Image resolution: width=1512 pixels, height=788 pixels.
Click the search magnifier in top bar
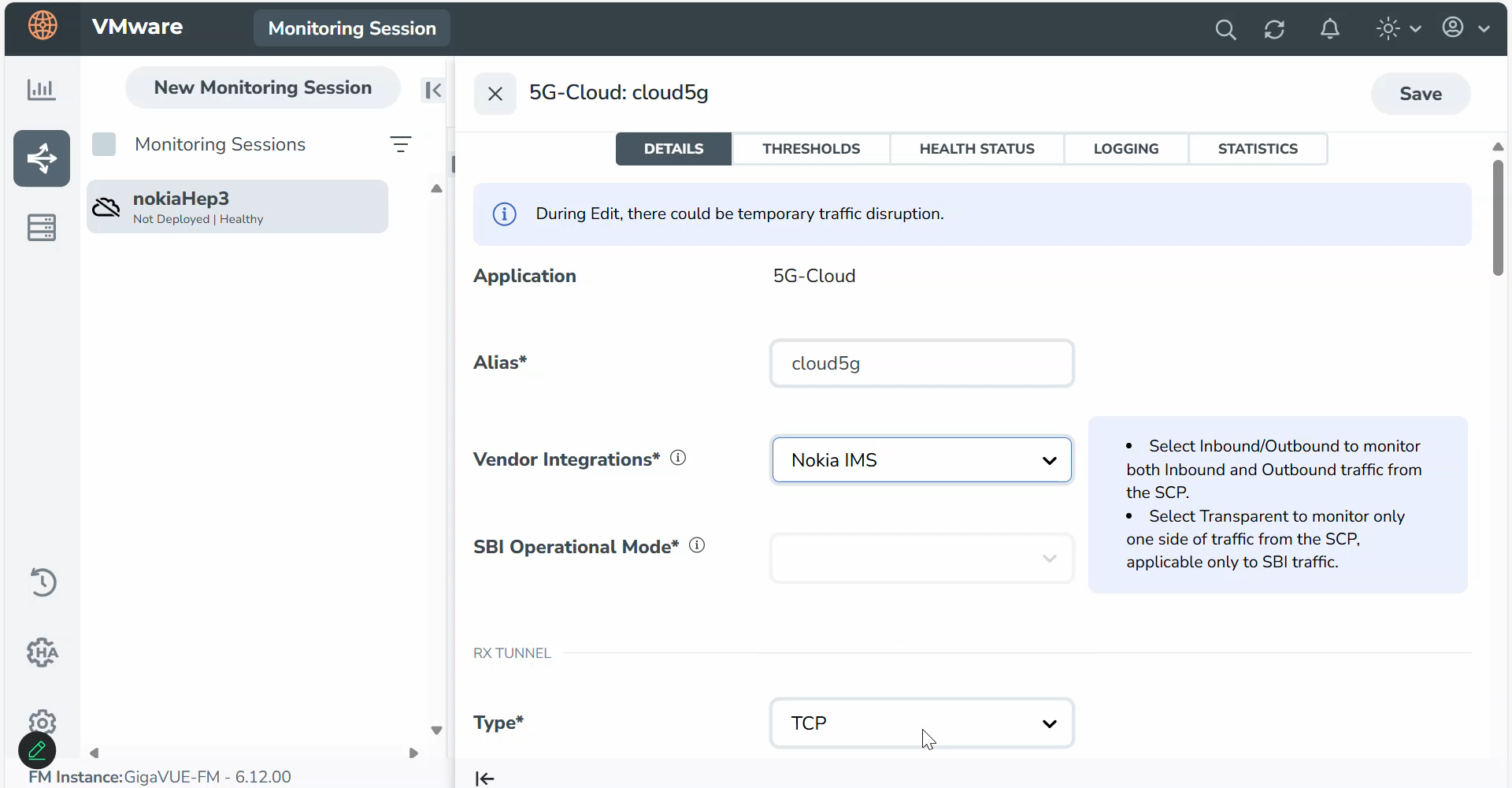click(x=1225, y=29)
